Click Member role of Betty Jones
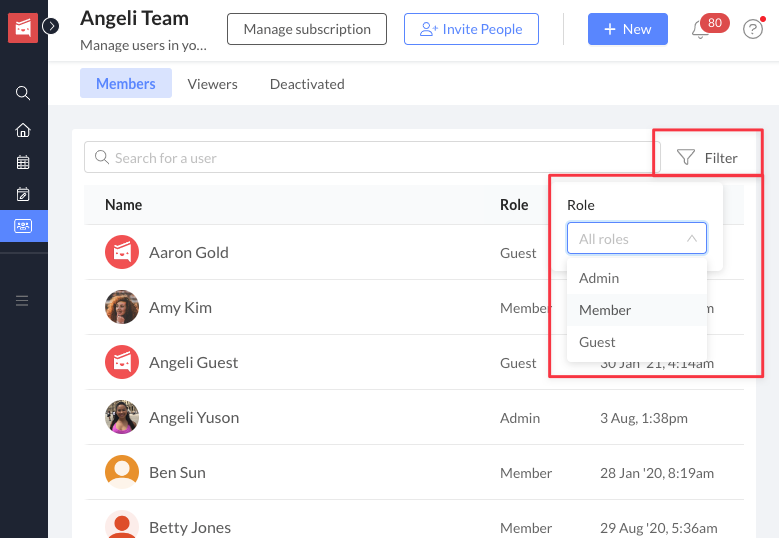 (526, 528)
